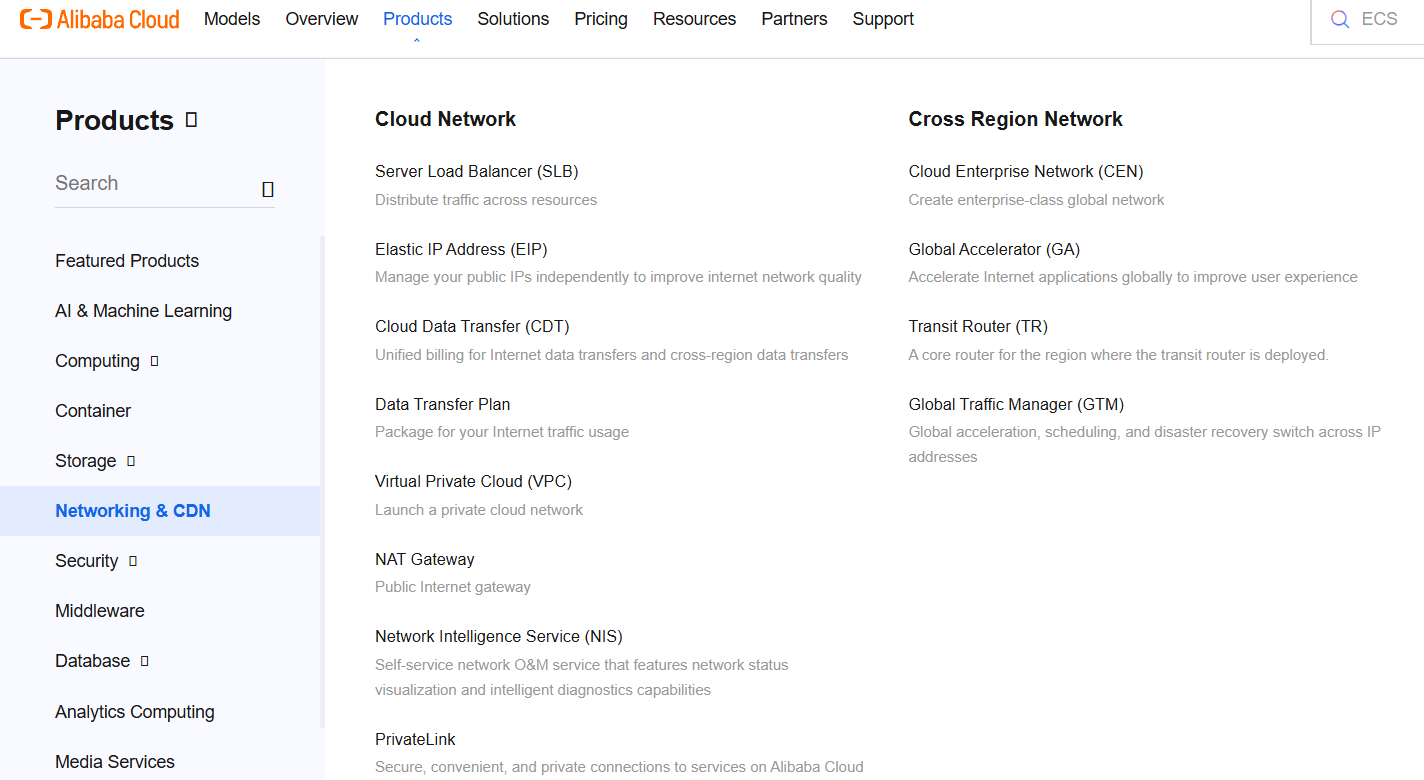Open the Models menu
This screenshot has width=1424, height=780.
tap(232, 19)
